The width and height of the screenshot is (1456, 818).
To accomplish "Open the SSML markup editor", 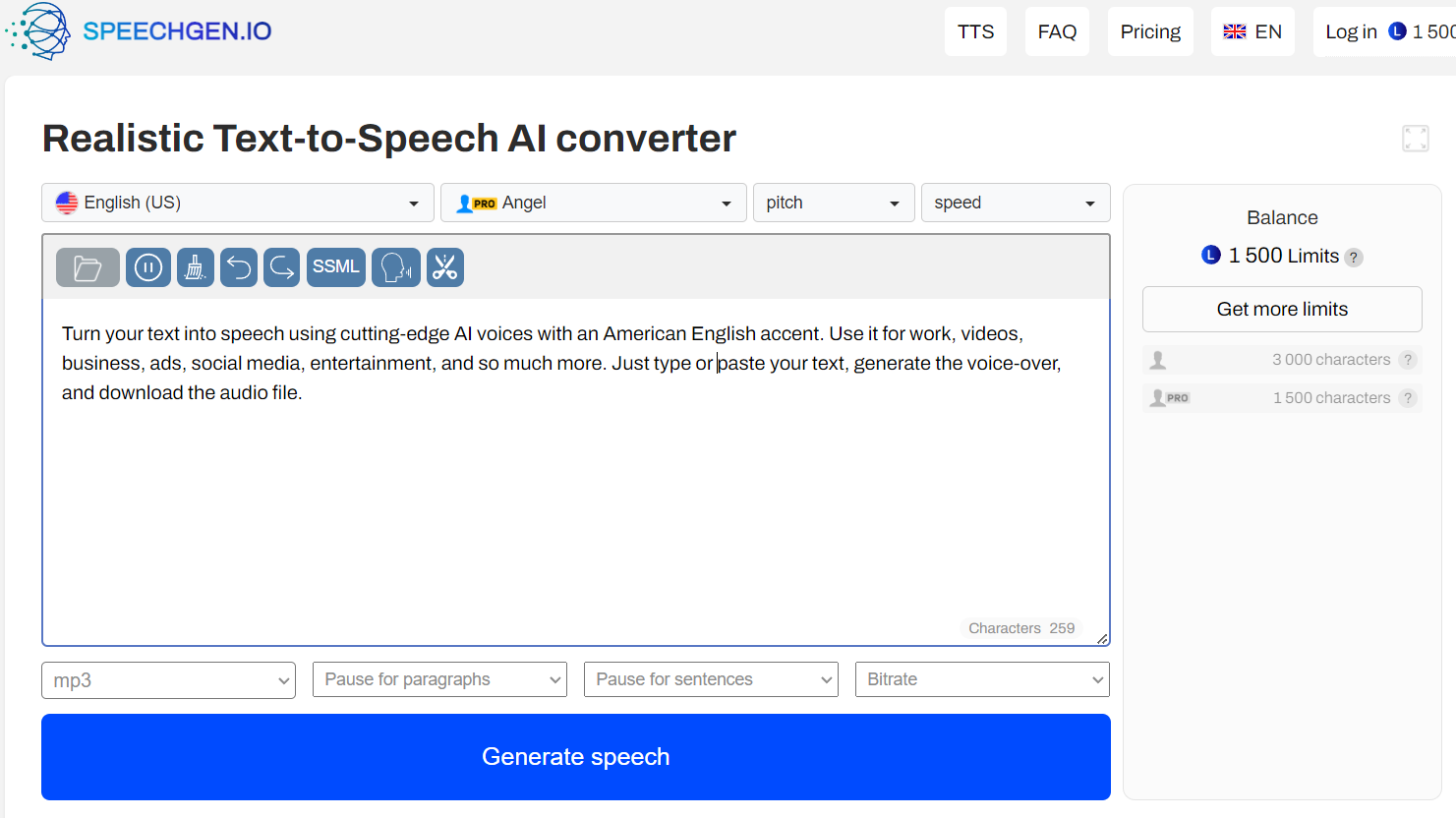I will pos(335,266).
